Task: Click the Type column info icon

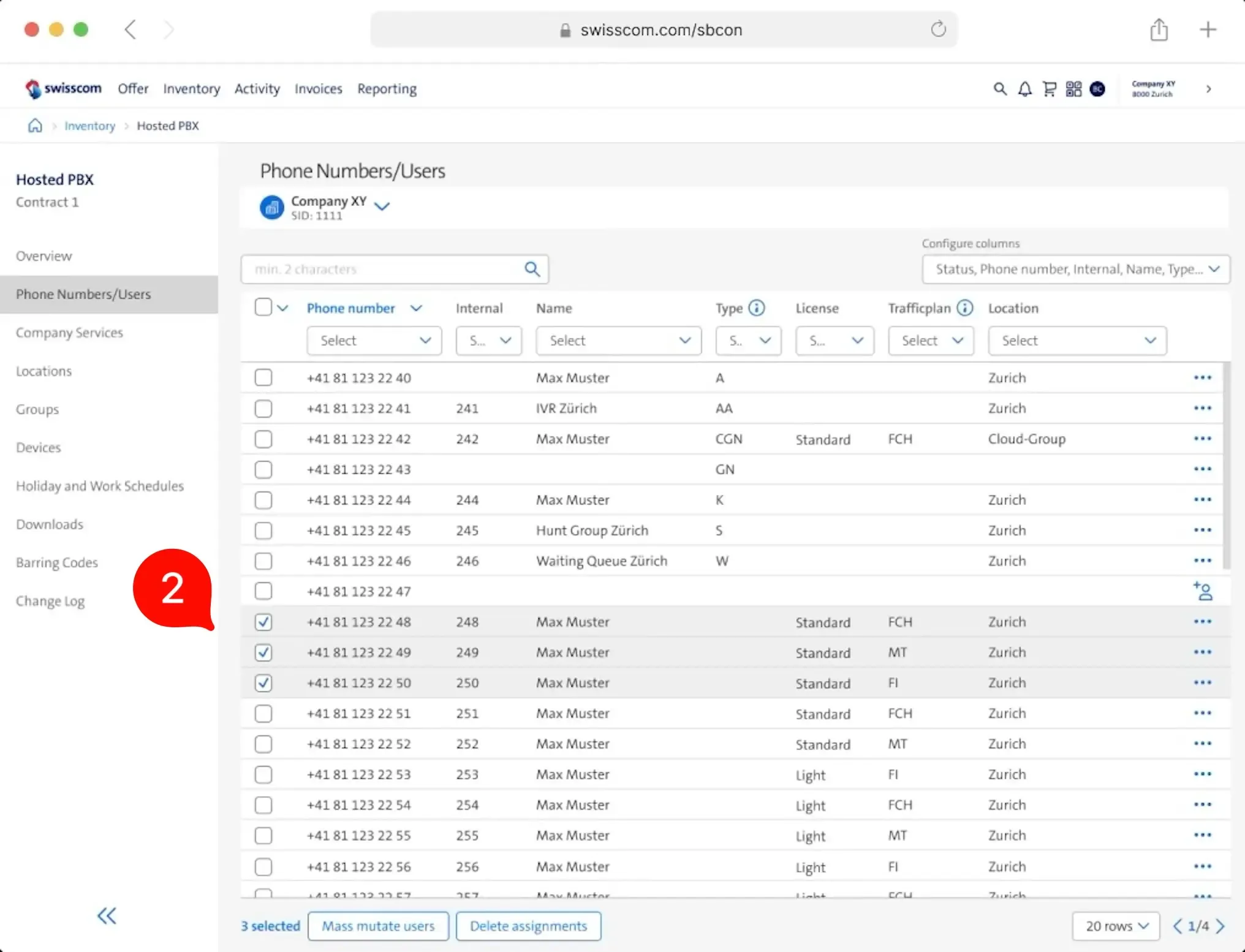Action: tap(757, 308)
